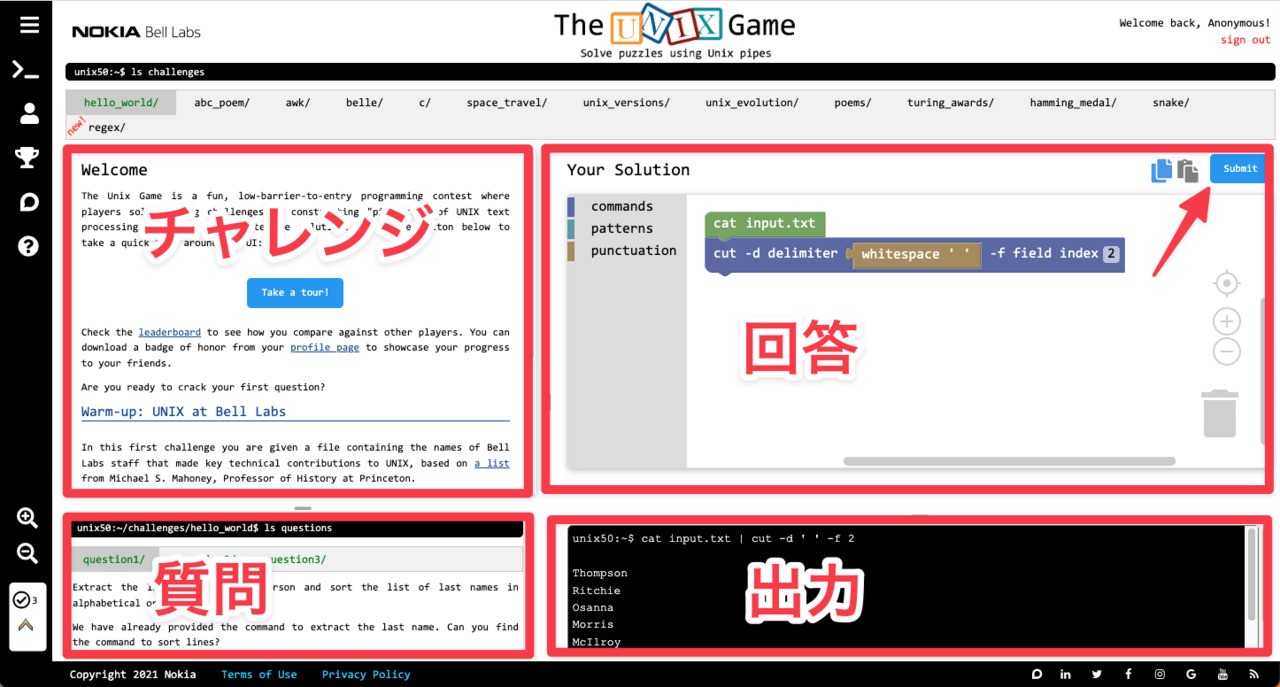Click the Take a tour! button
This screenshot has height=687, width=1280.
click(x=294, y=292)
